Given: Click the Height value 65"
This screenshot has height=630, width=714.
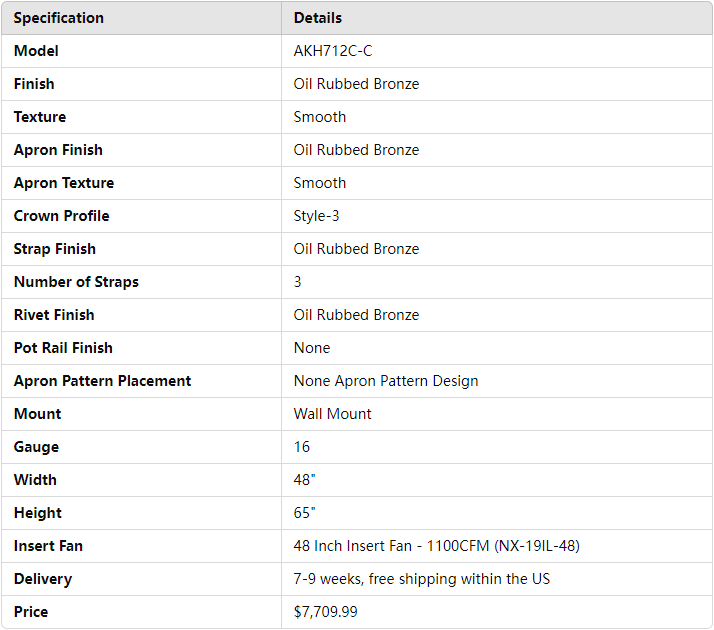Looking at the screenshot, I should coord(305,513).
